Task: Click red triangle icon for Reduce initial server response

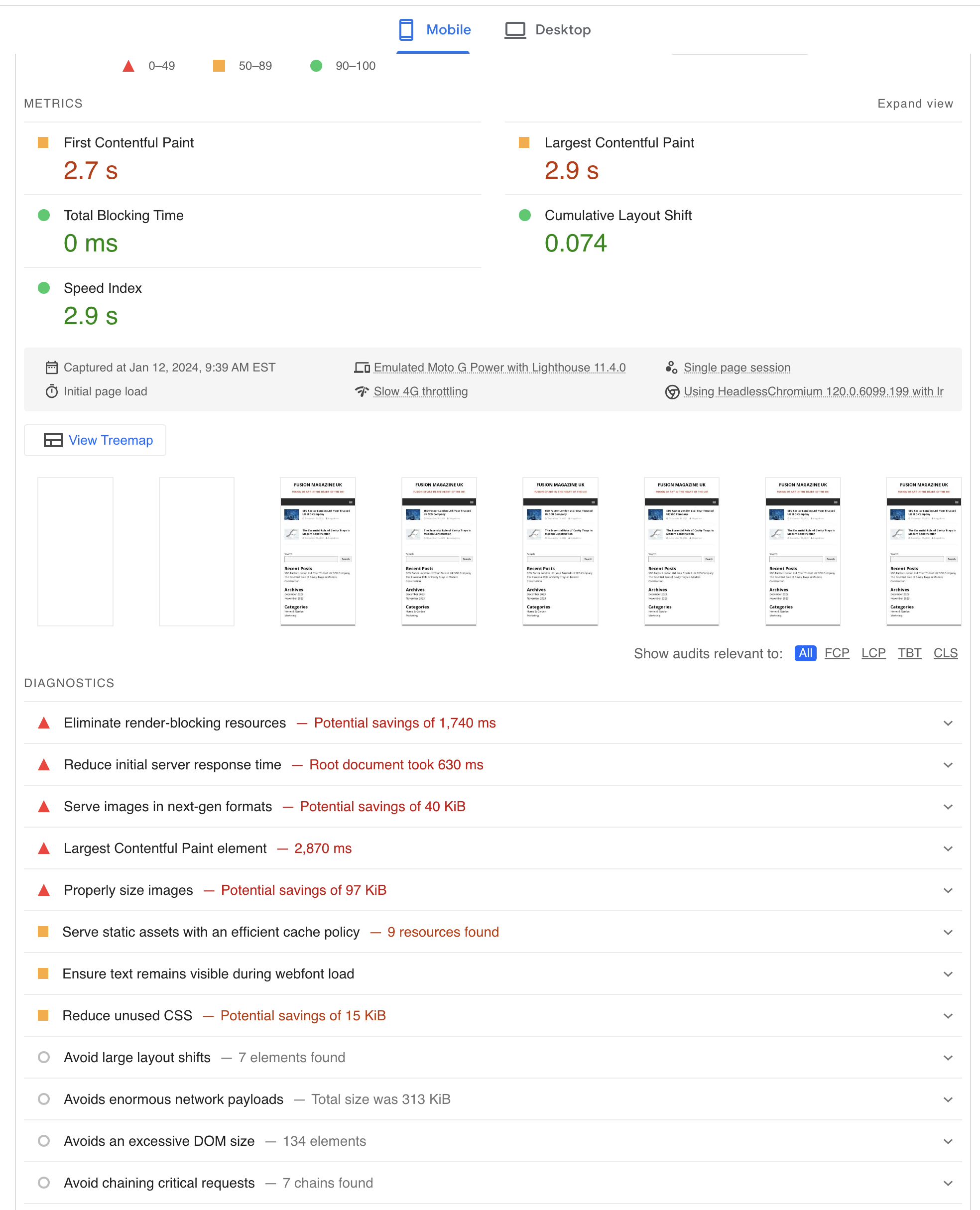Action: point(43,765)
